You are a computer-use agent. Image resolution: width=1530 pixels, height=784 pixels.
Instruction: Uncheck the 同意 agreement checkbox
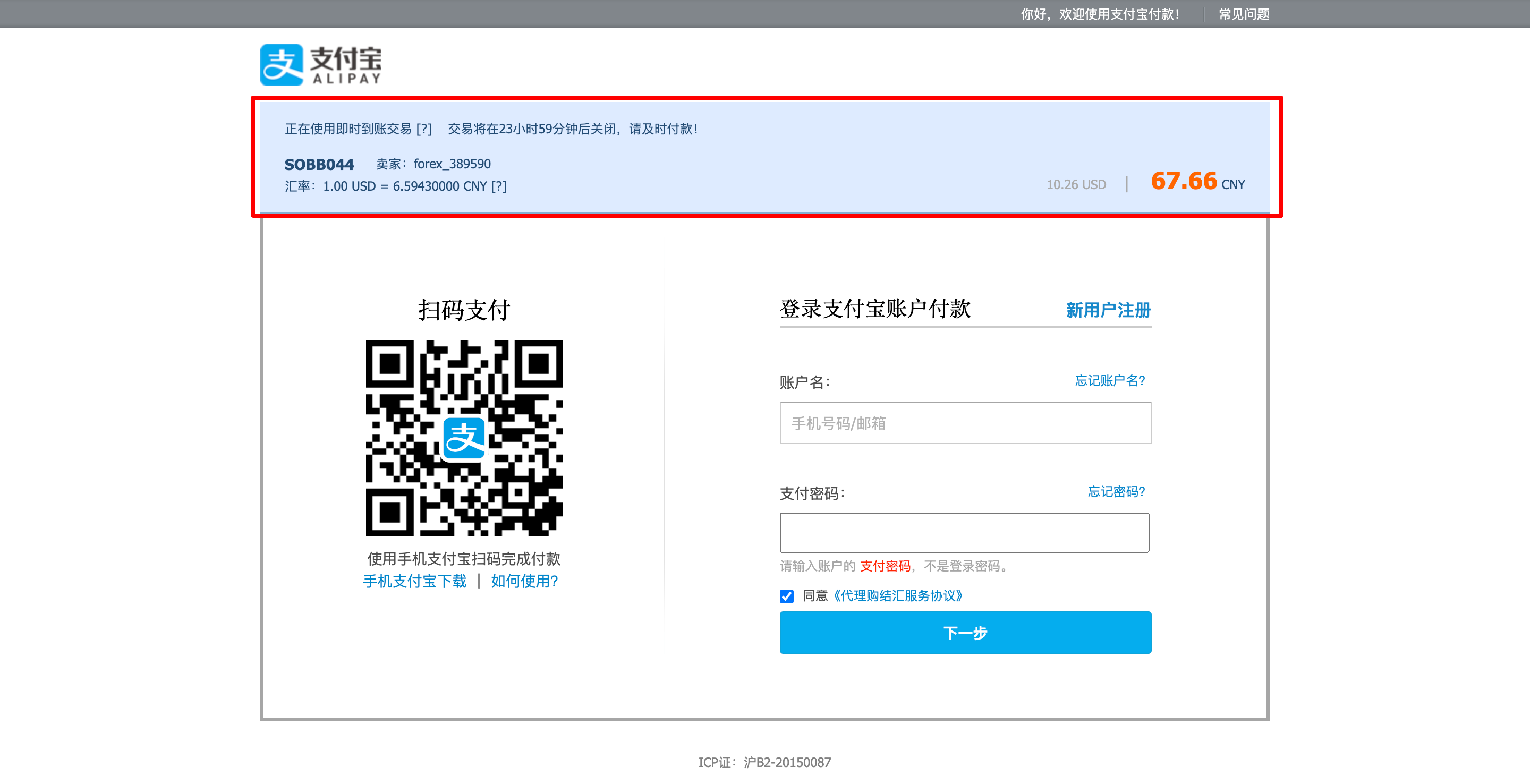786,596
